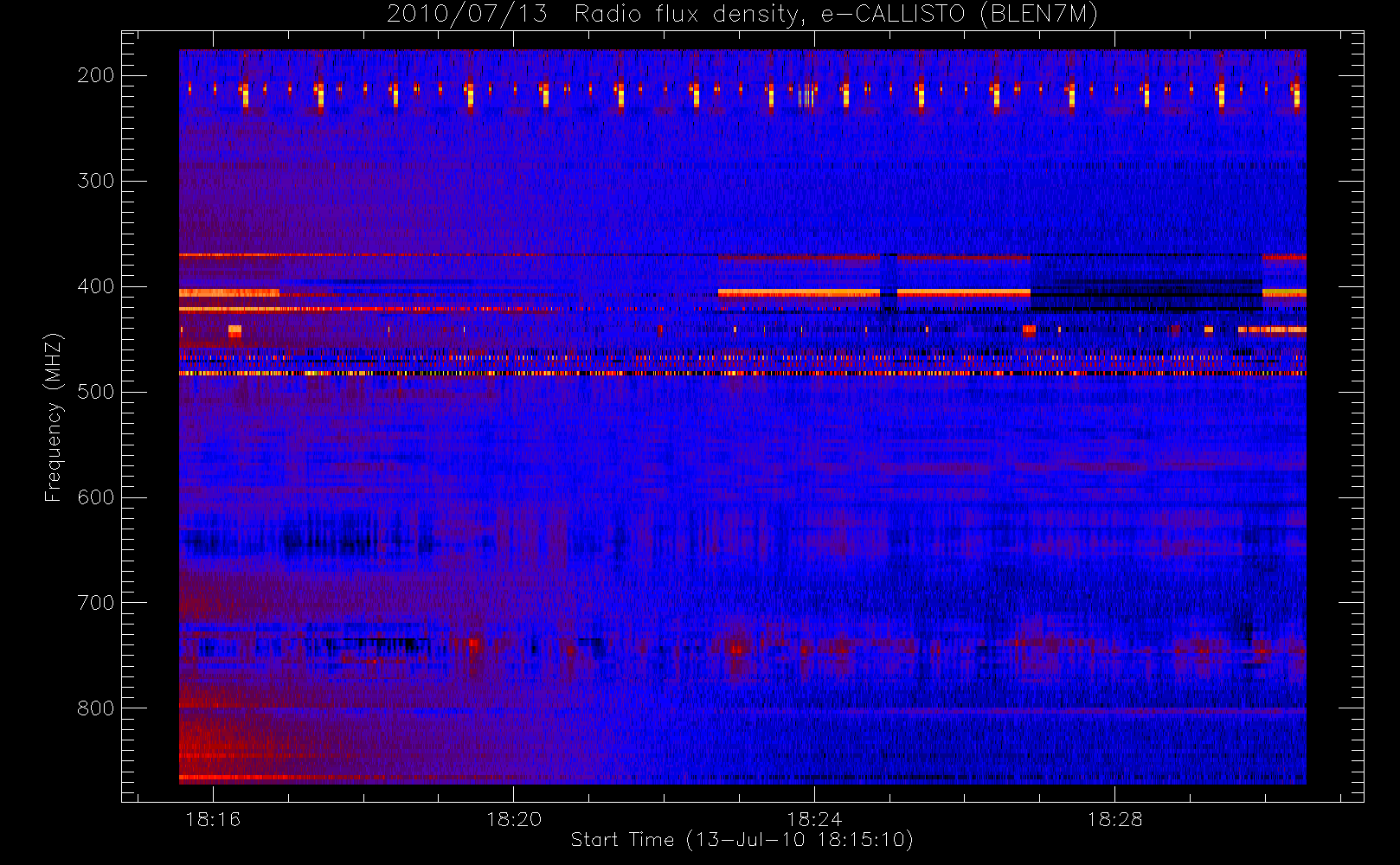Click the 18:16 time tick label
This screenshot has height=865, width=1400.
[213, 819]
